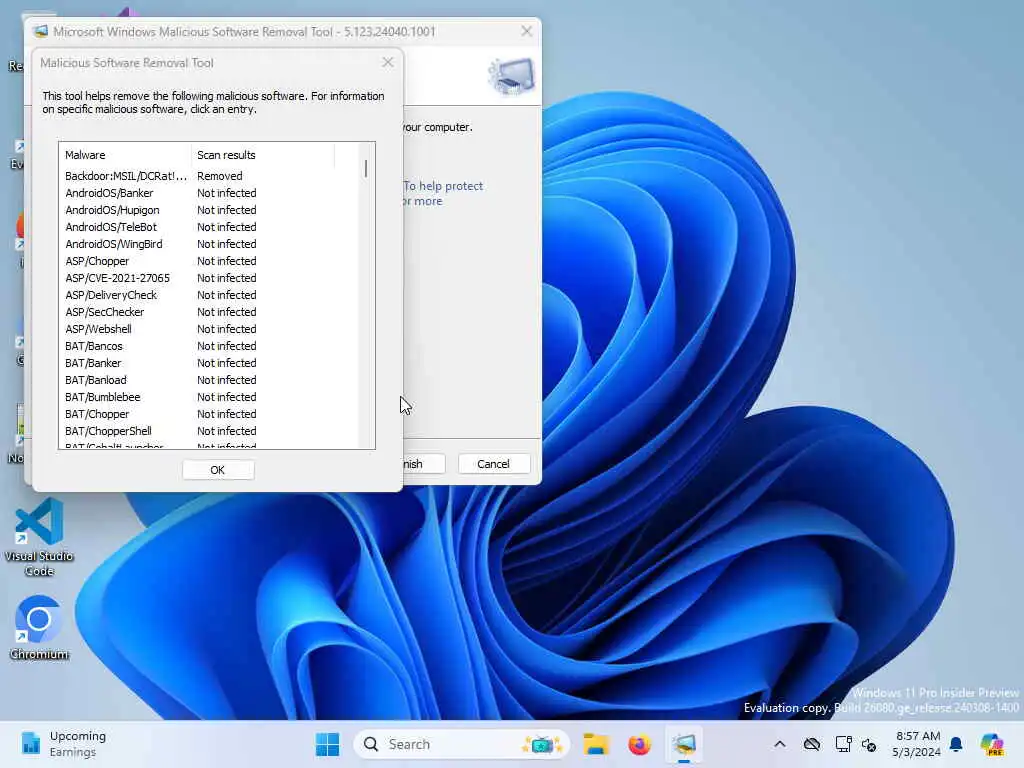This screenshot has width=1024, height=768.
Task: Select the ASP/Chopper entry
Action: 97,261
